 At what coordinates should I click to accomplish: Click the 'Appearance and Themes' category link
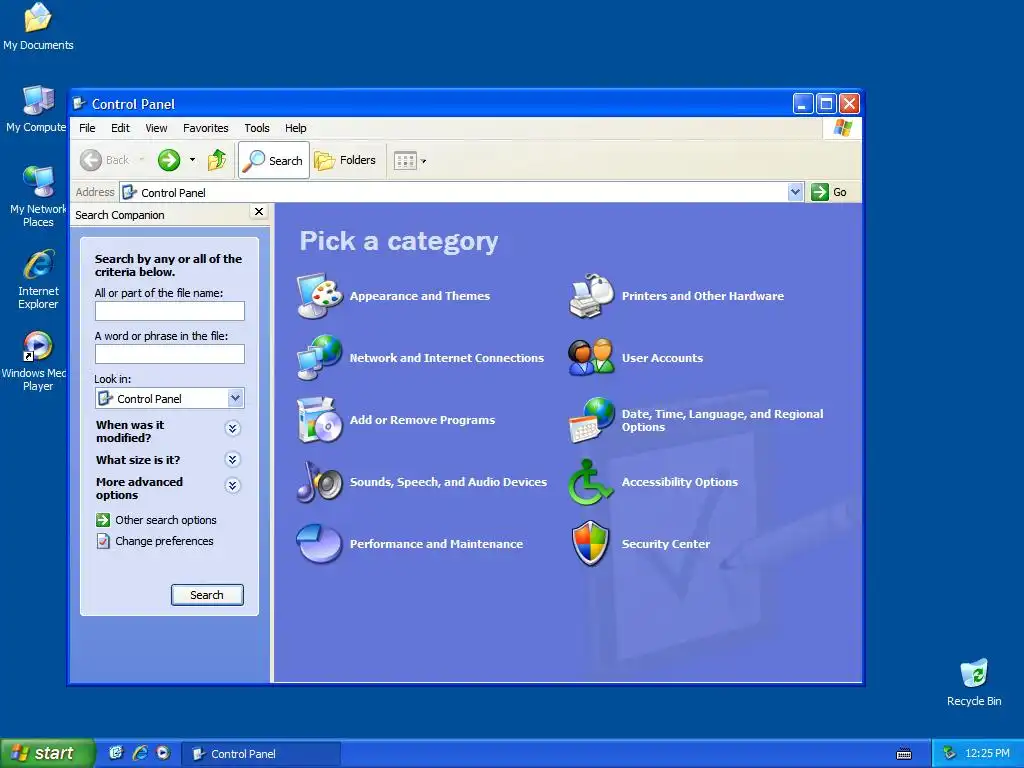(420, 296)
